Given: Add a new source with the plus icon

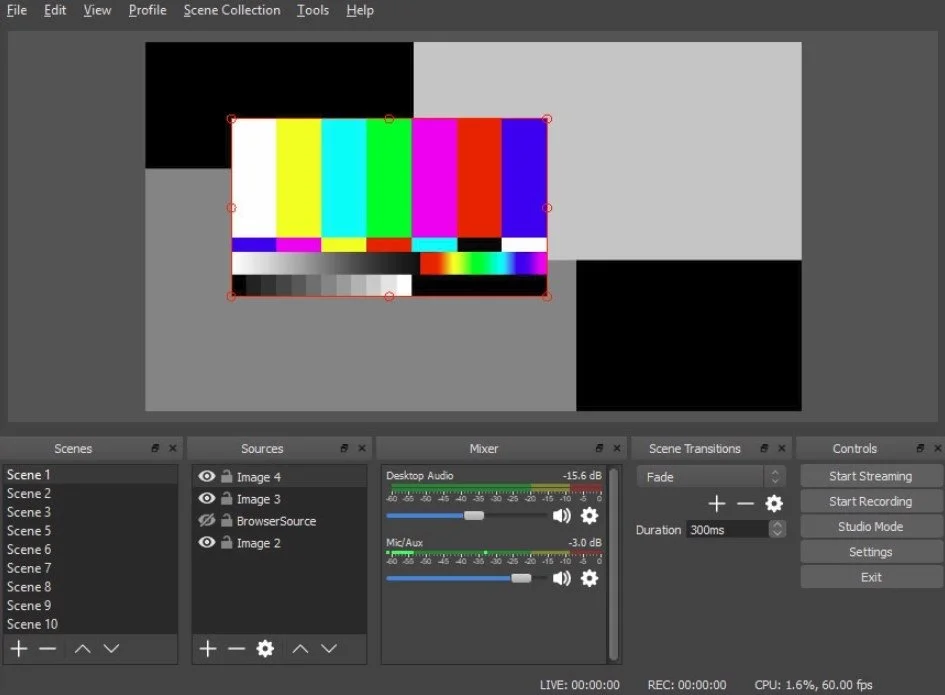Looking at the screenshot, I should pos(207,649).
